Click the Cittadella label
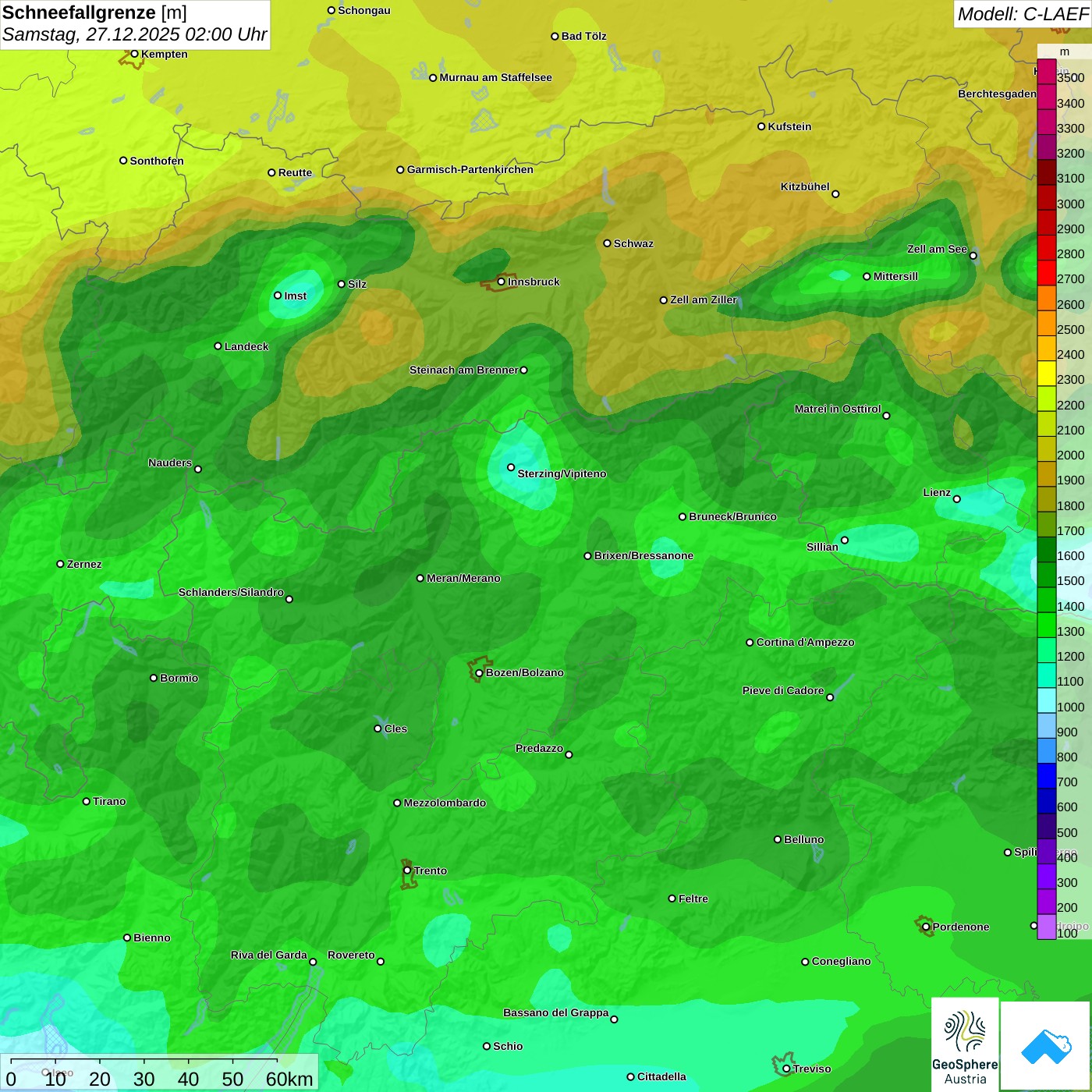This screenshot has height=1092, width=1092. pyautogui.click(x=661, y=1076)
